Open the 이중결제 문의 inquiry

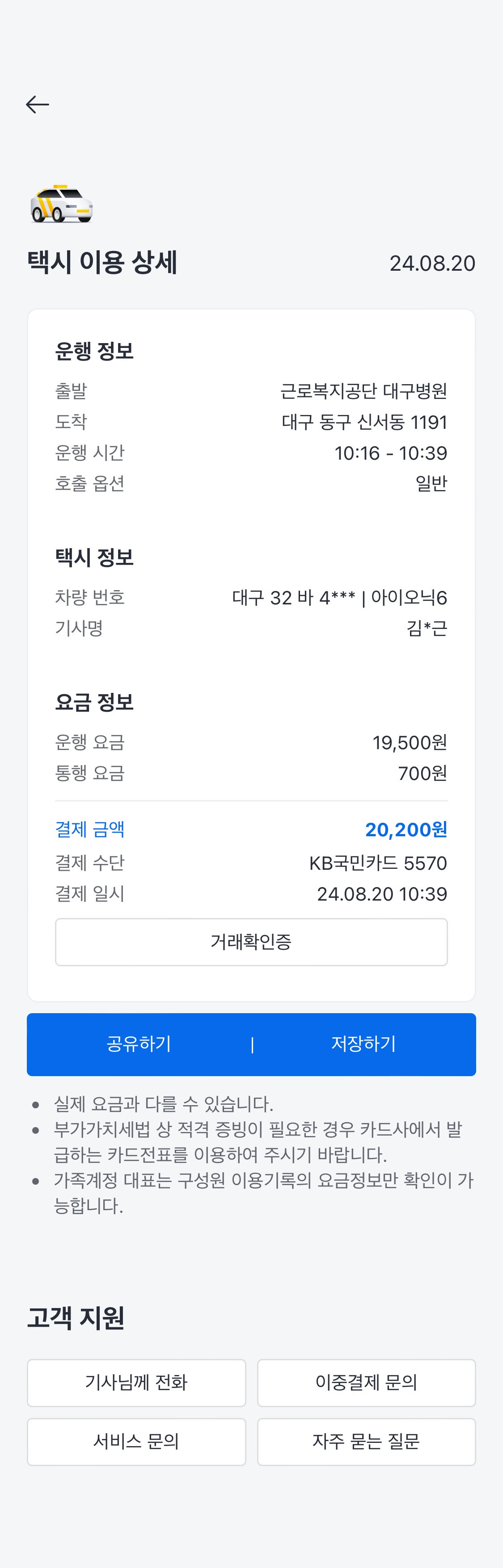[366, 1382]
